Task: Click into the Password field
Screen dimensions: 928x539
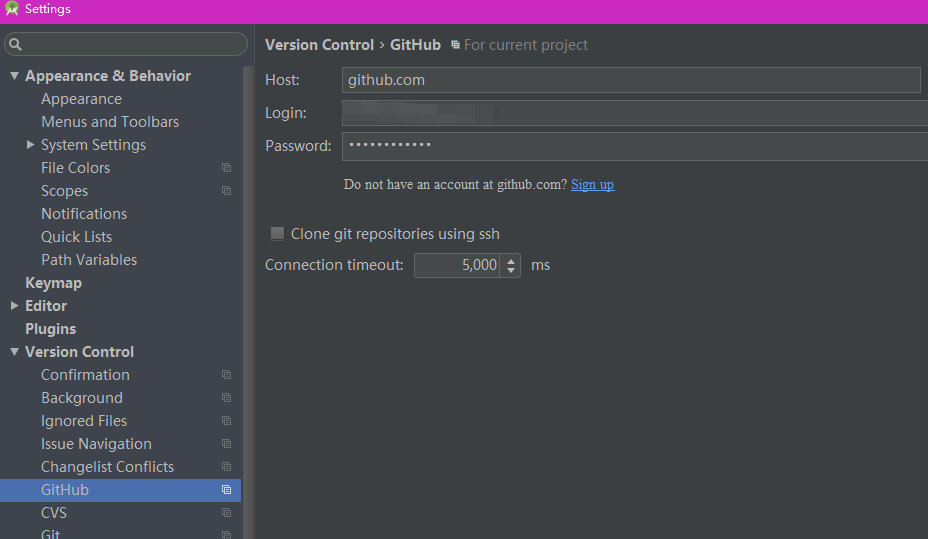Action: tap(634, 146)
